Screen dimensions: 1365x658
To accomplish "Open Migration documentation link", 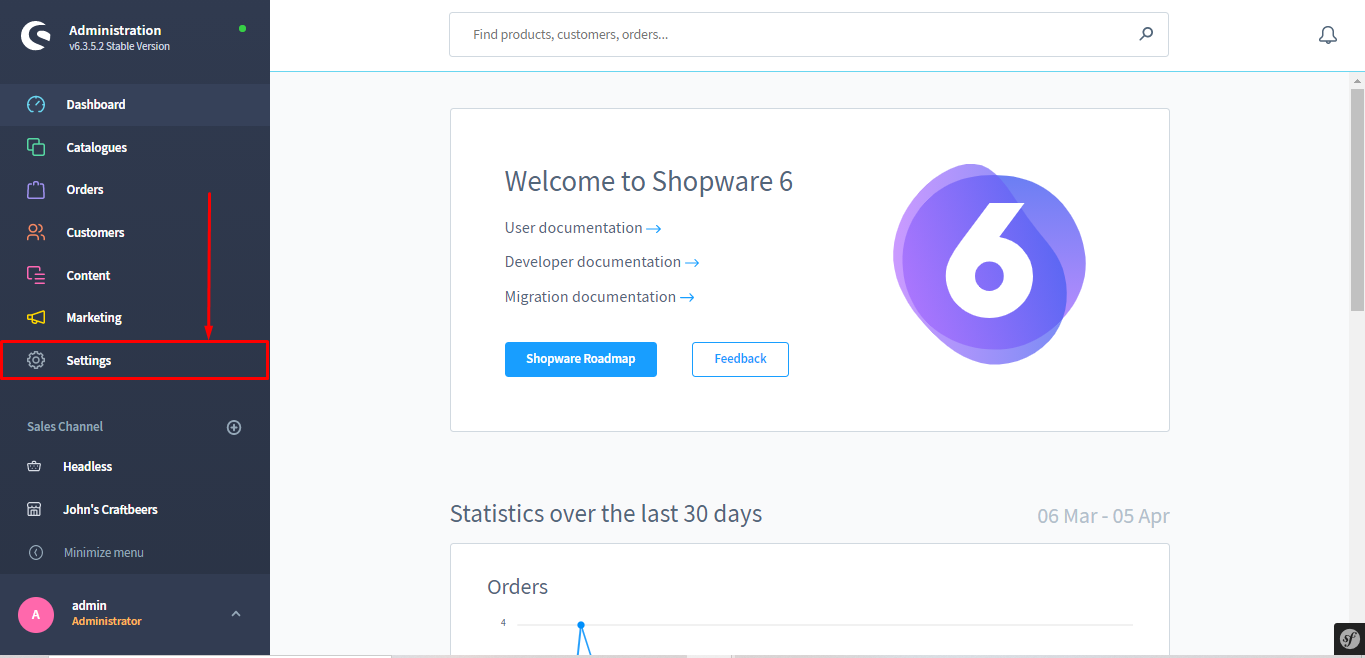I will click(x=600, y=297).
